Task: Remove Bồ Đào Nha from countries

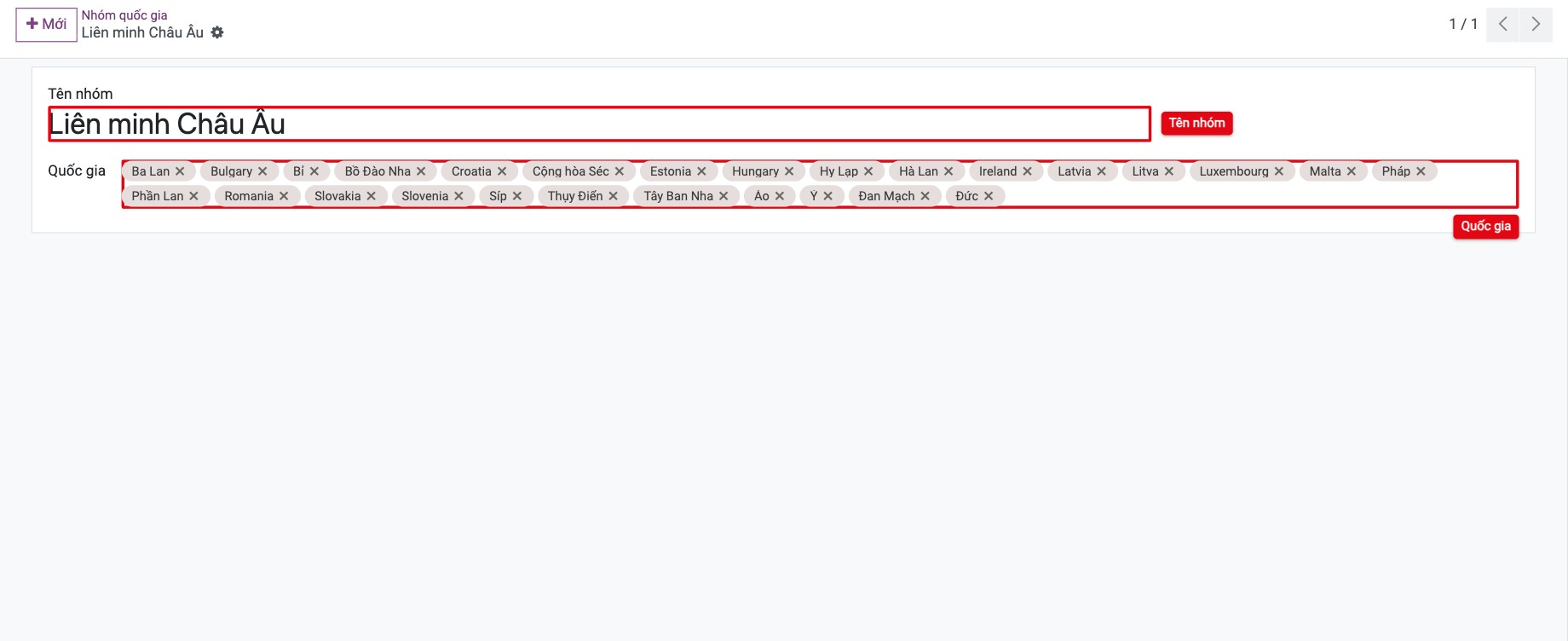Action: pyautogui.click(x=421, y=171)
